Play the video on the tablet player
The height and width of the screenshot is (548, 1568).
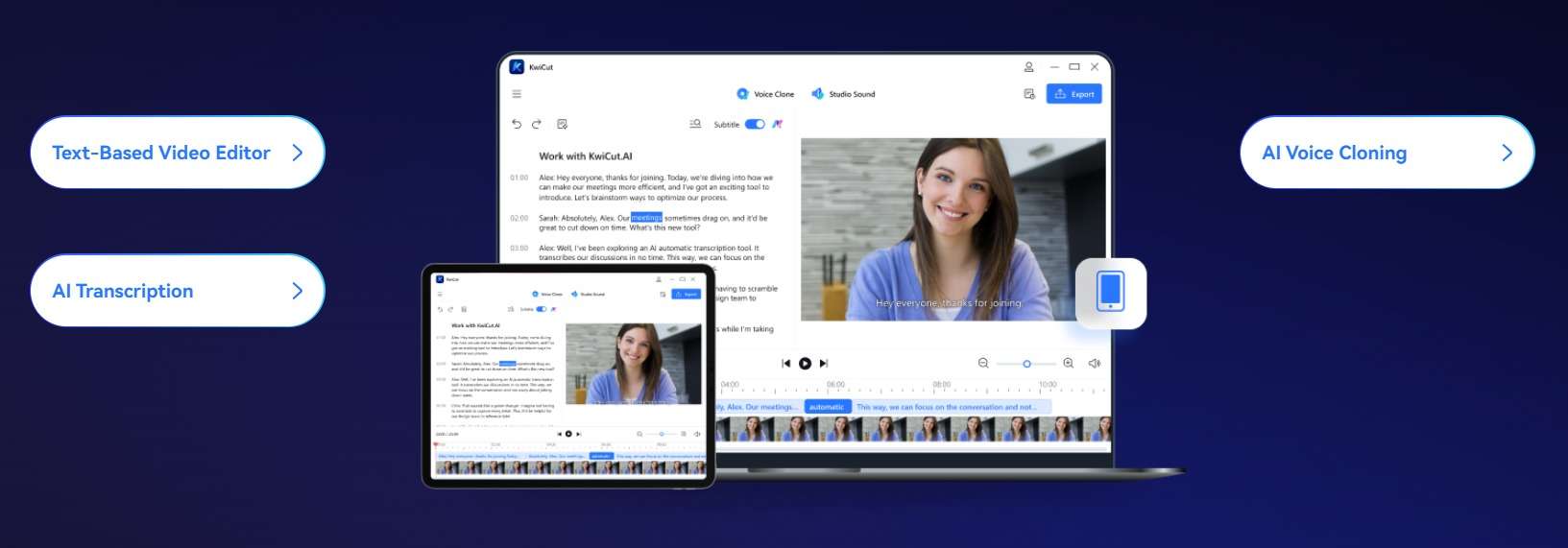pyautogui.click(x=568, y=434)
